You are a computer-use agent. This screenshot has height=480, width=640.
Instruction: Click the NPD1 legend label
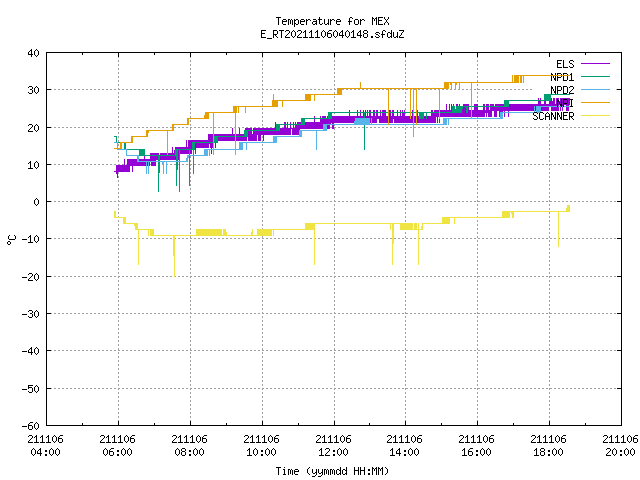pyautogui.click(x=562, y=77)
